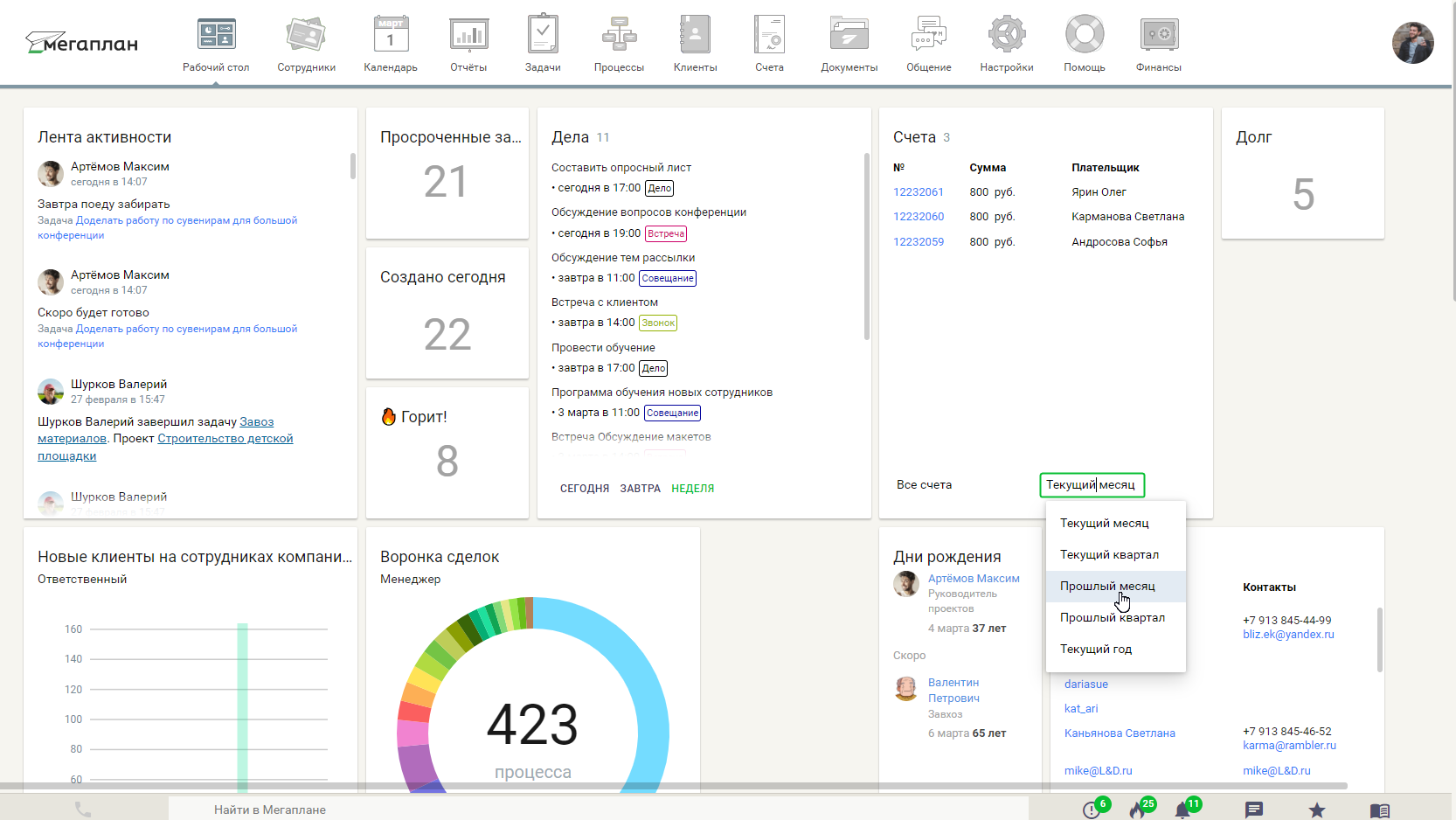
Task: Switch Дела list to ЗАВТРА
Action: [x=641, y=489]
